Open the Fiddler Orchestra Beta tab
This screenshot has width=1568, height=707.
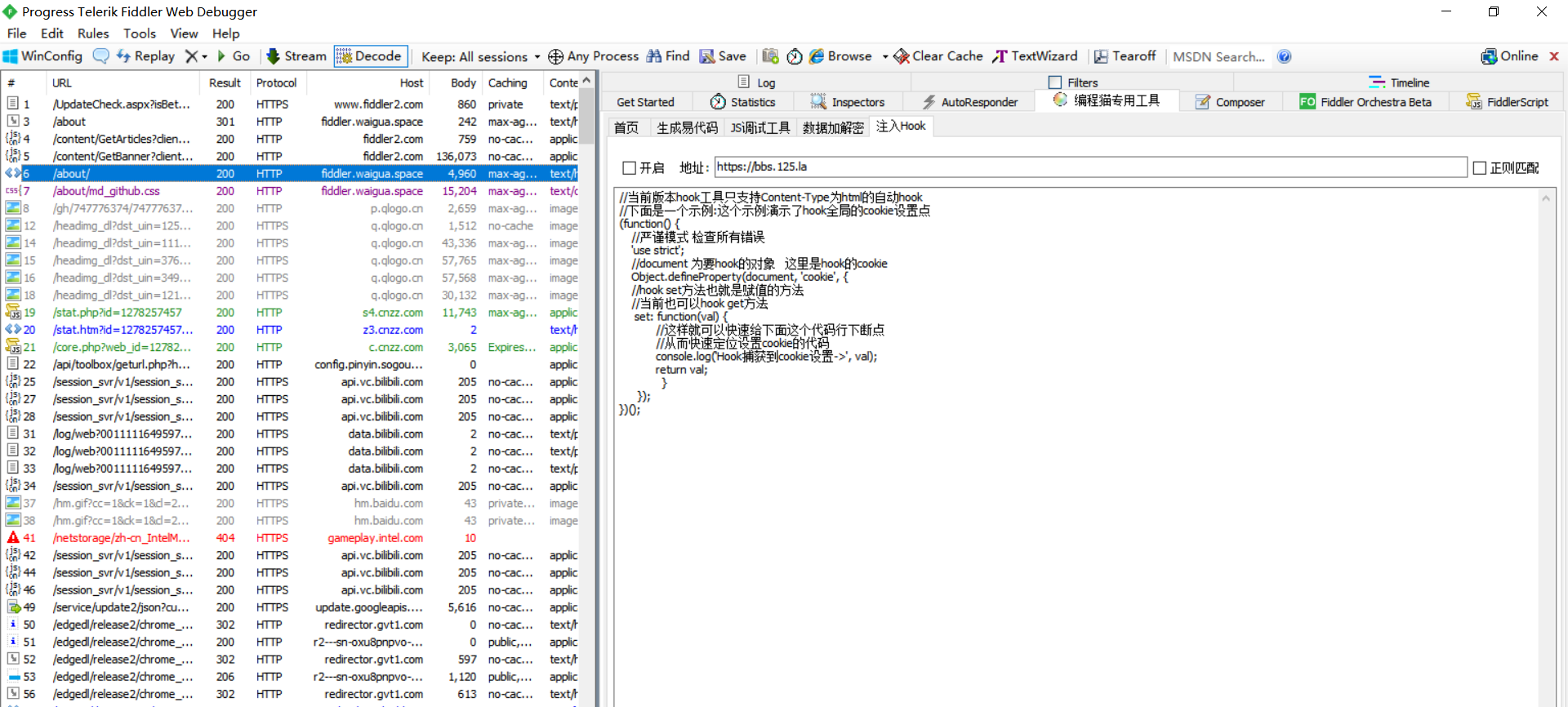click(x=1365, y=102)
